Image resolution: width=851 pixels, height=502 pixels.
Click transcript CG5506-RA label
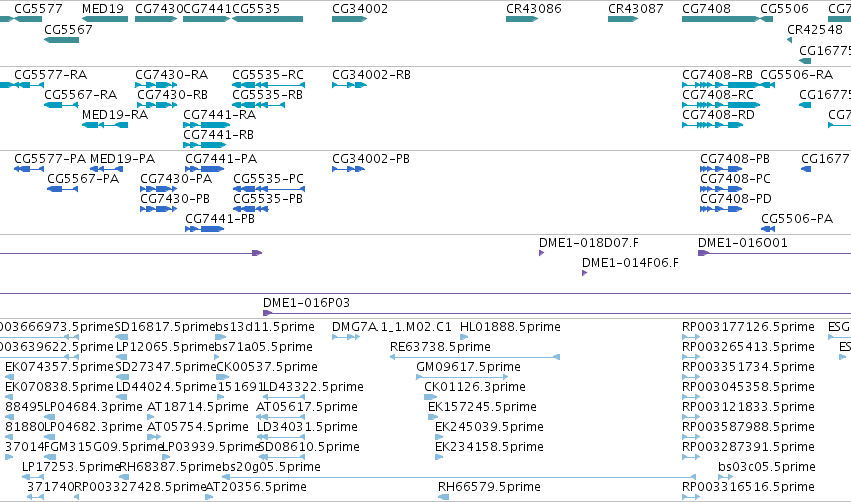pos(797,74)
